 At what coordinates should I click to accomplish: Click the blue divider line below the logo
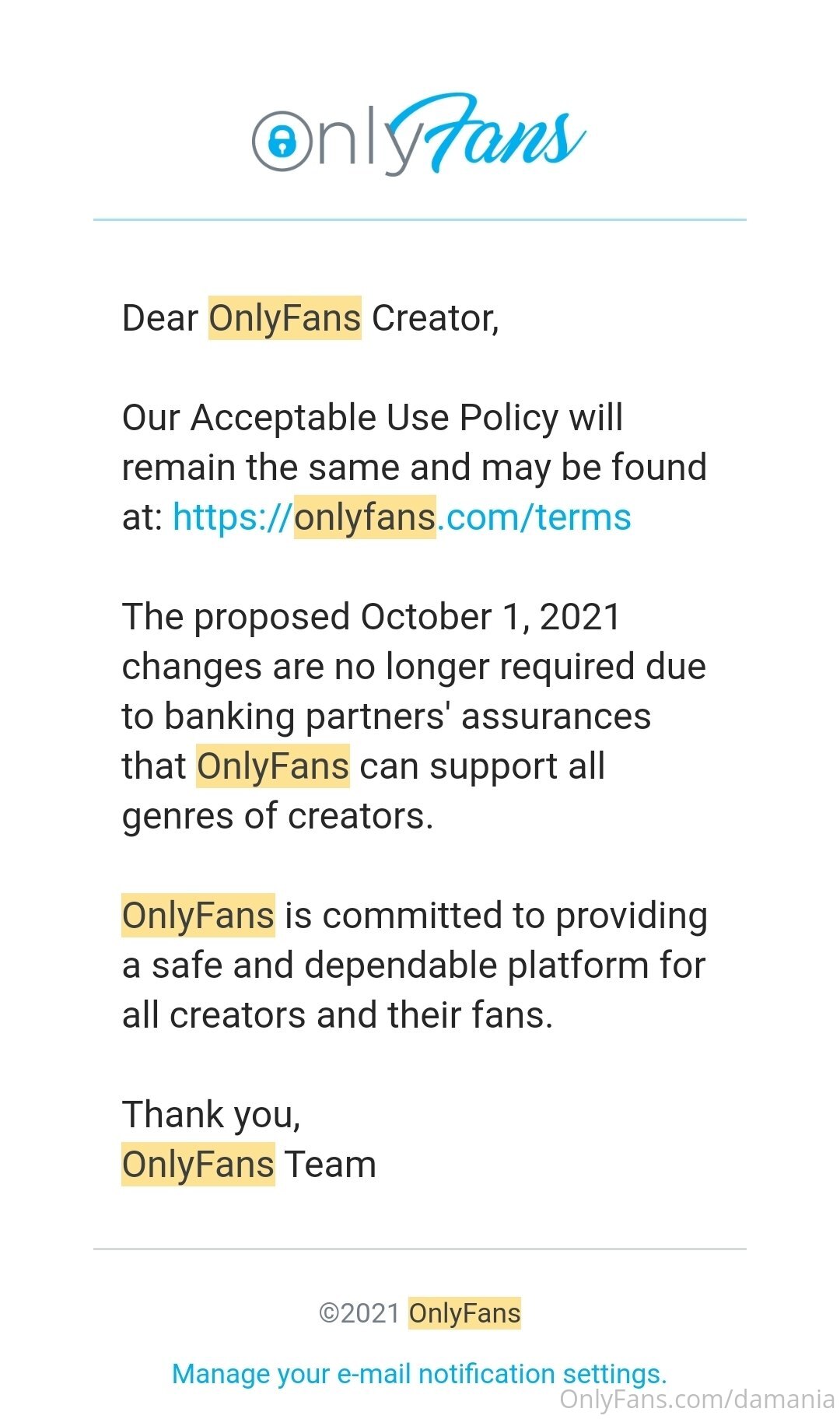pyautogui.click(x=420, y=220)
